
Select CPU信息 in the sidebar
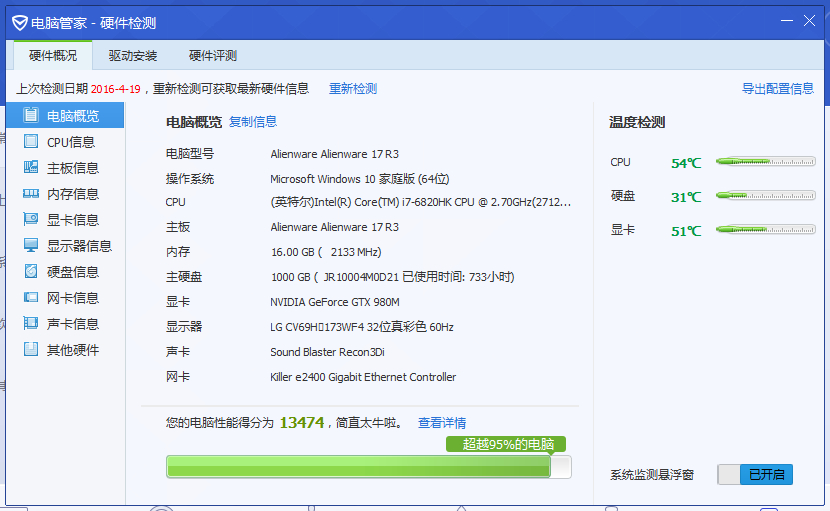click(x=65, y=141)
